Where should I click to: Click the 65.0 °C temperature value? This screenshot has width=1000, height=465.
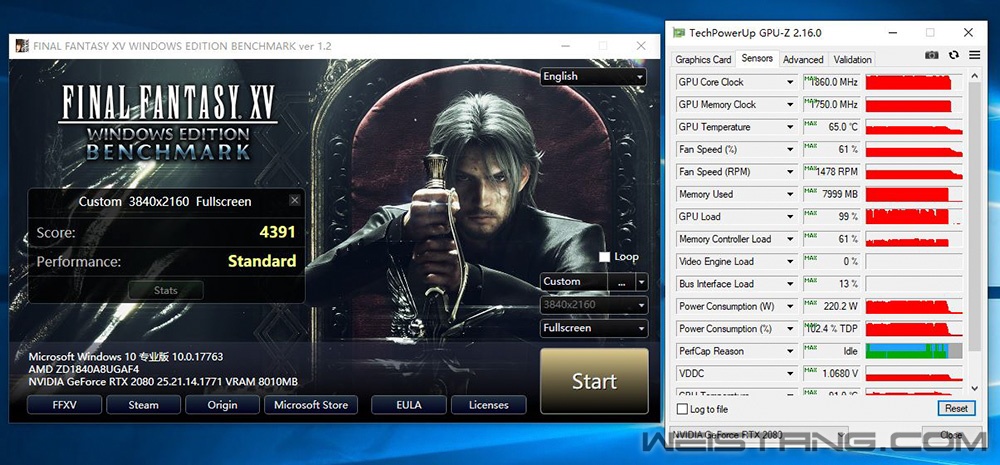(x=843, y=127)
